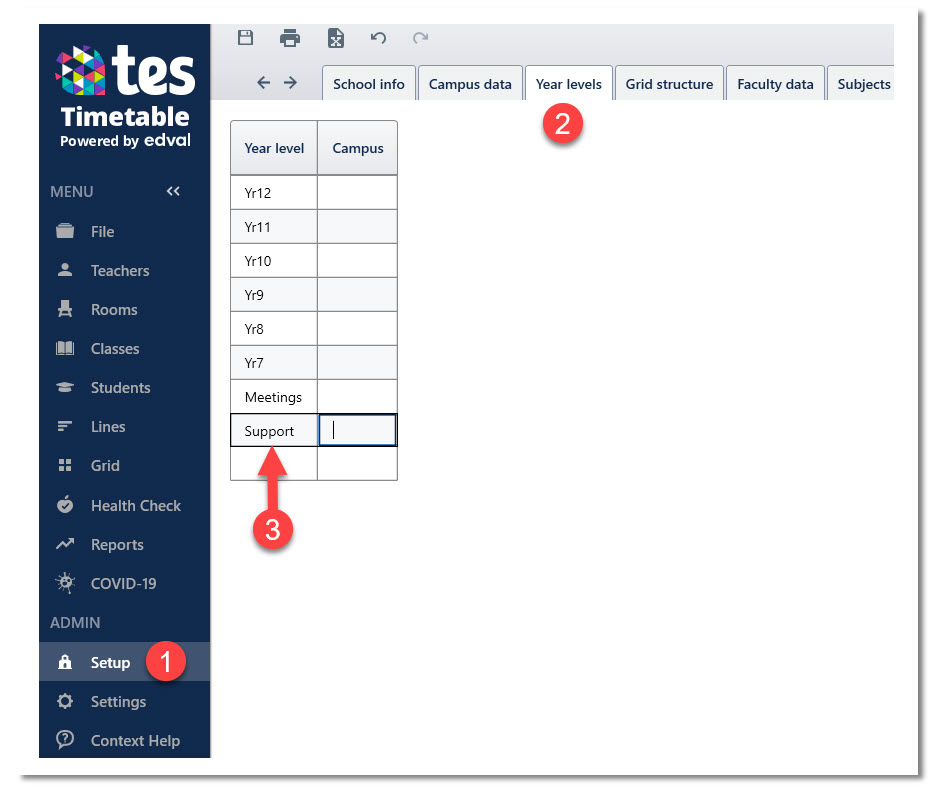Image resolution: width=940 pixels, height=794 pixels.
Task: Click the Grid squares icon
Action: (x=65, y=465)
